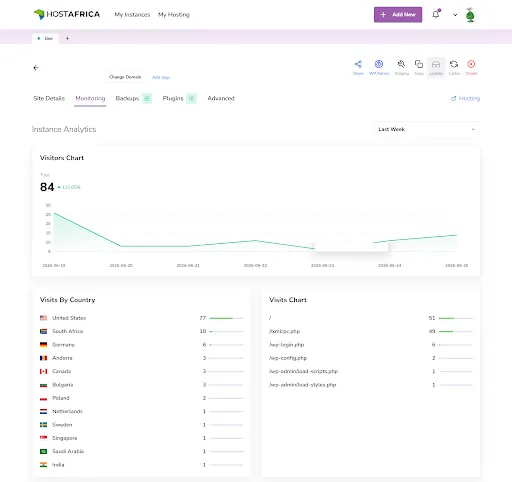Select the Monitoring tab
This screenshot has width=512, height=482.
click(x=90, y=98)
